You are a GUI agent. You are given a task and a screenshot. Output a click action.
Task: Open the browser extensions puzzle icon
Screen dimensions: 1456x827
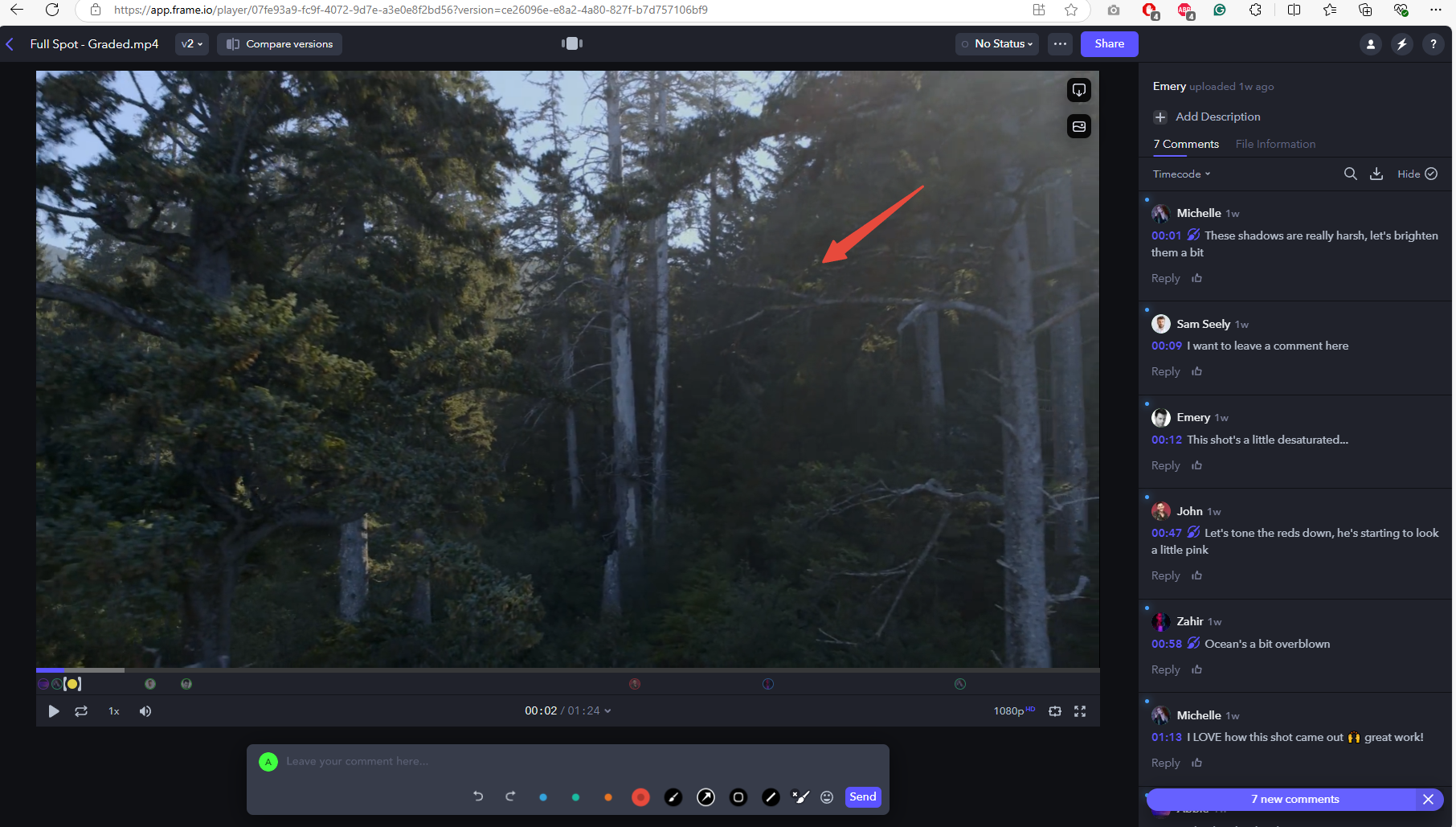(1255, 10)
